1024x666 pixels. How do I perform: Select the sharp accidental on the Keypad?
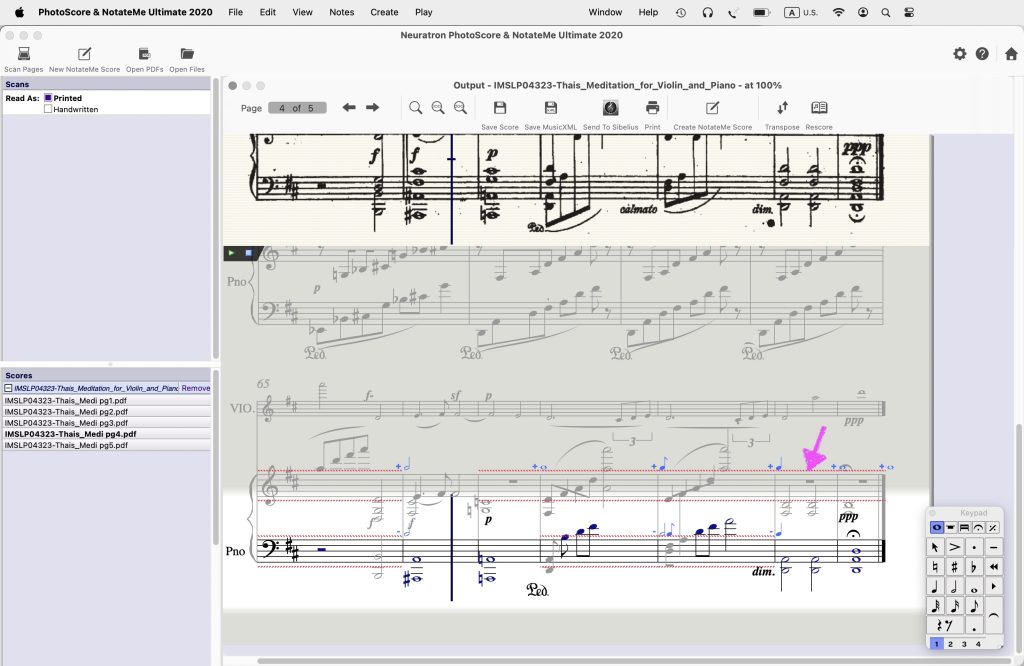(955, 567)
